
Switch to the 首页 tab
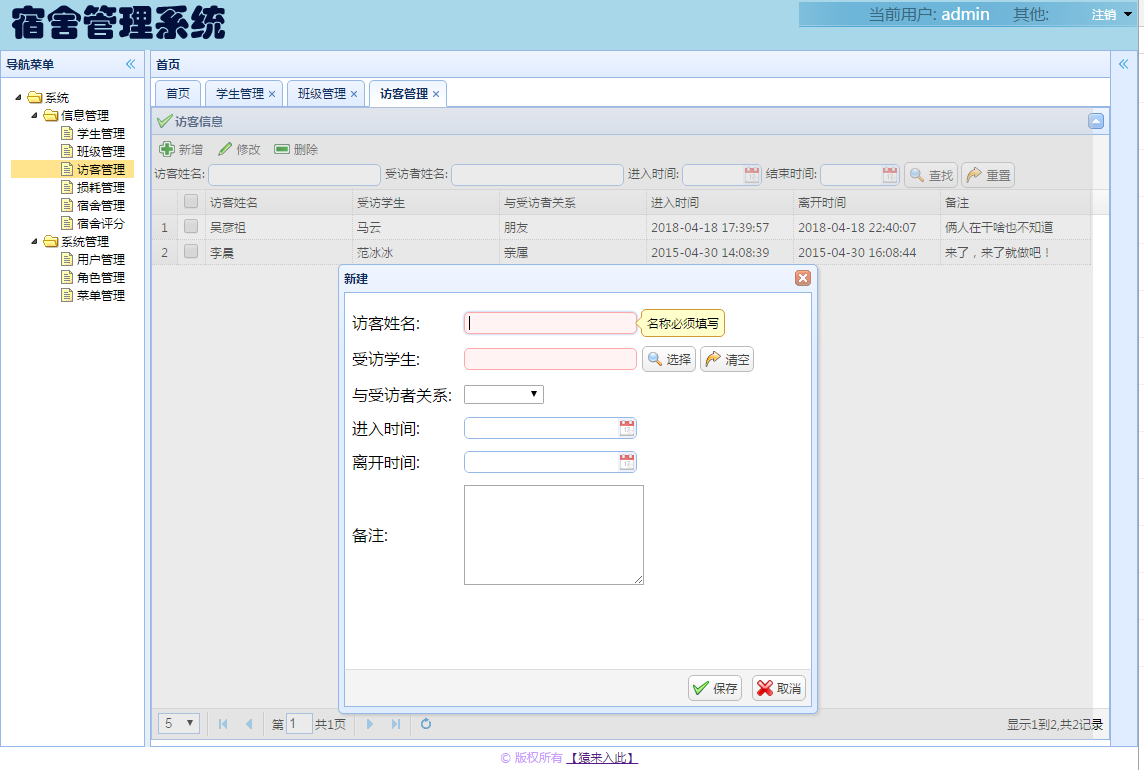click(x=178, y=93)
